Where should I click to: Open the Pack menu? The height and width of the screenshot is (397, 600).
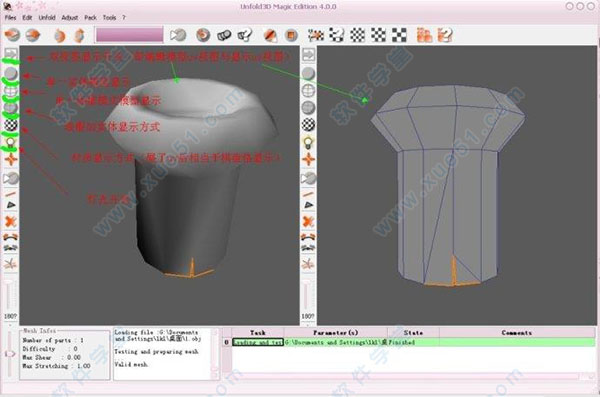tap(90, 18)
